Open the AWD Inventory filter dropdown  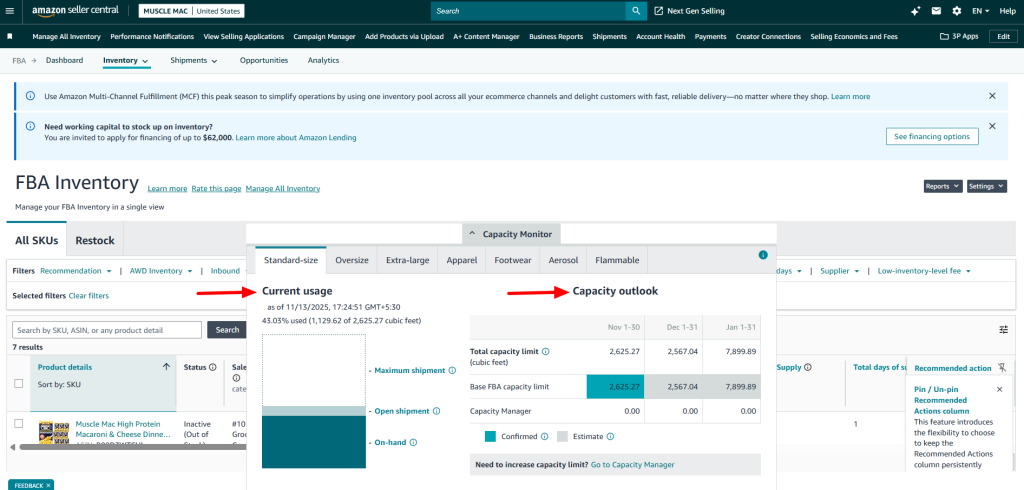tap(161, 270)
